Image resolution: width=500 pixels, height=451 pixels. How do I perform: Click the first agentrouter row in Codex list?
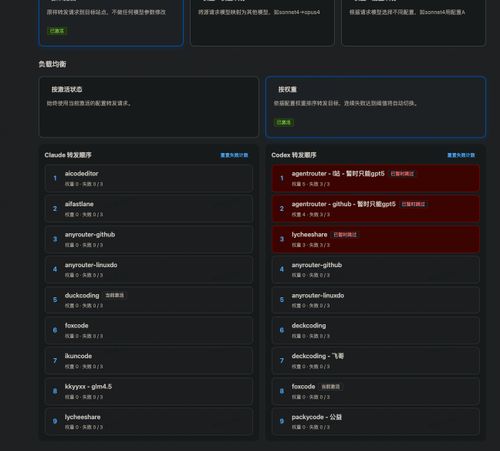tap(376, 178)
